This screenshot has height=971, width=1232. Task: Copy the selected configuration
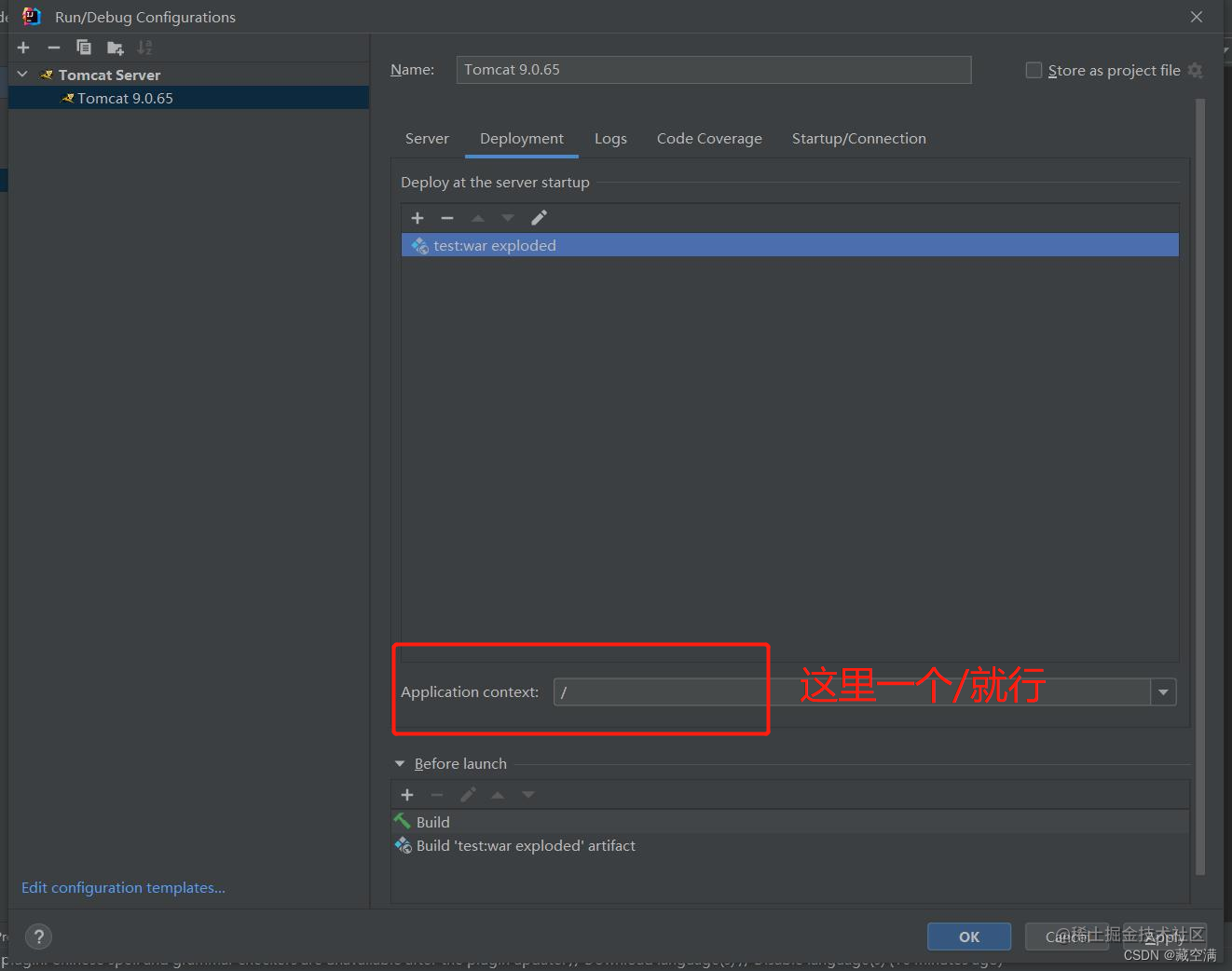84,48
